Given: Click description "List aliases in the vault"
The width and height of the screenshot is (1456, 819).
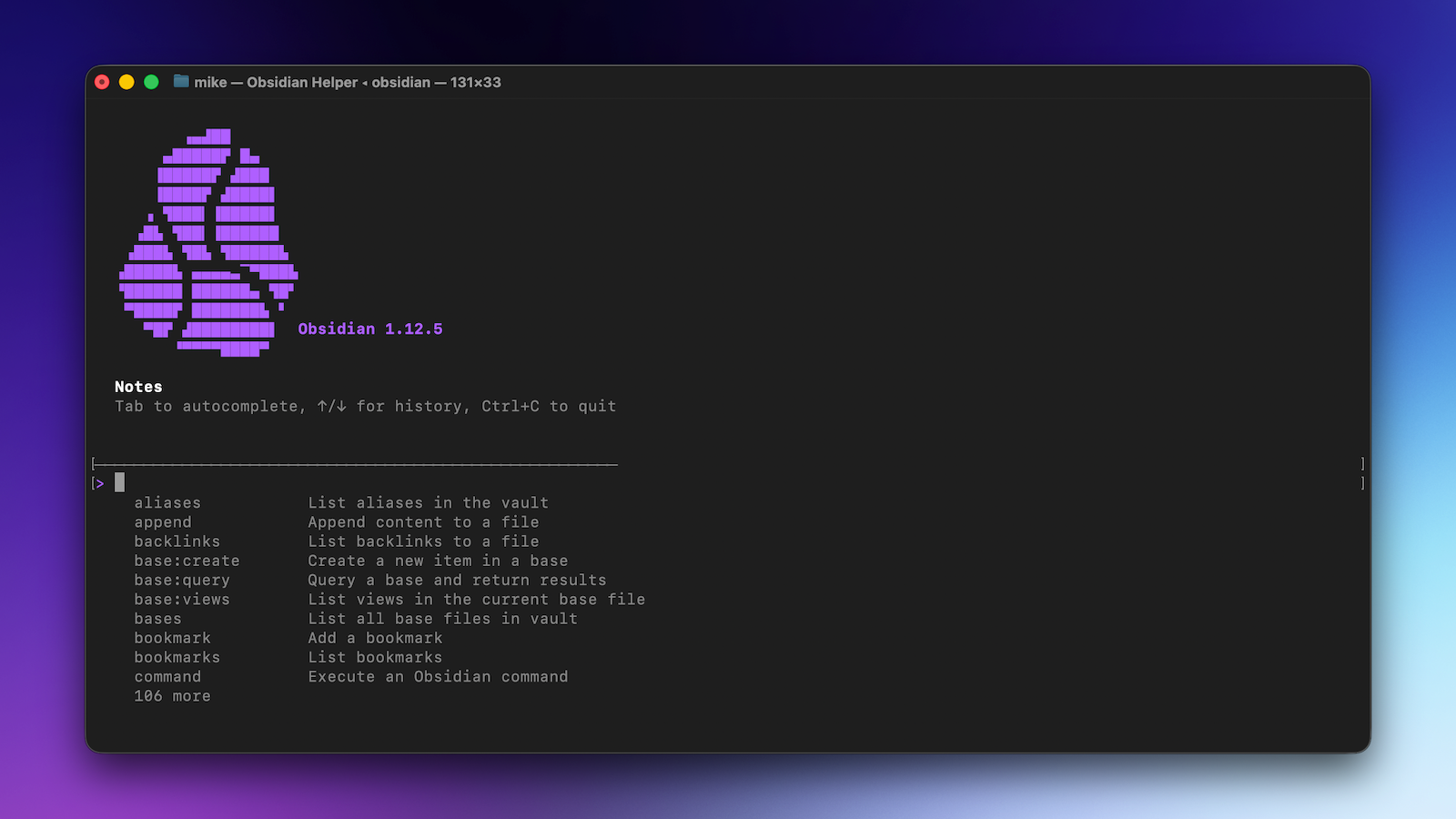Looking at the screenshot, I should 429,502.
